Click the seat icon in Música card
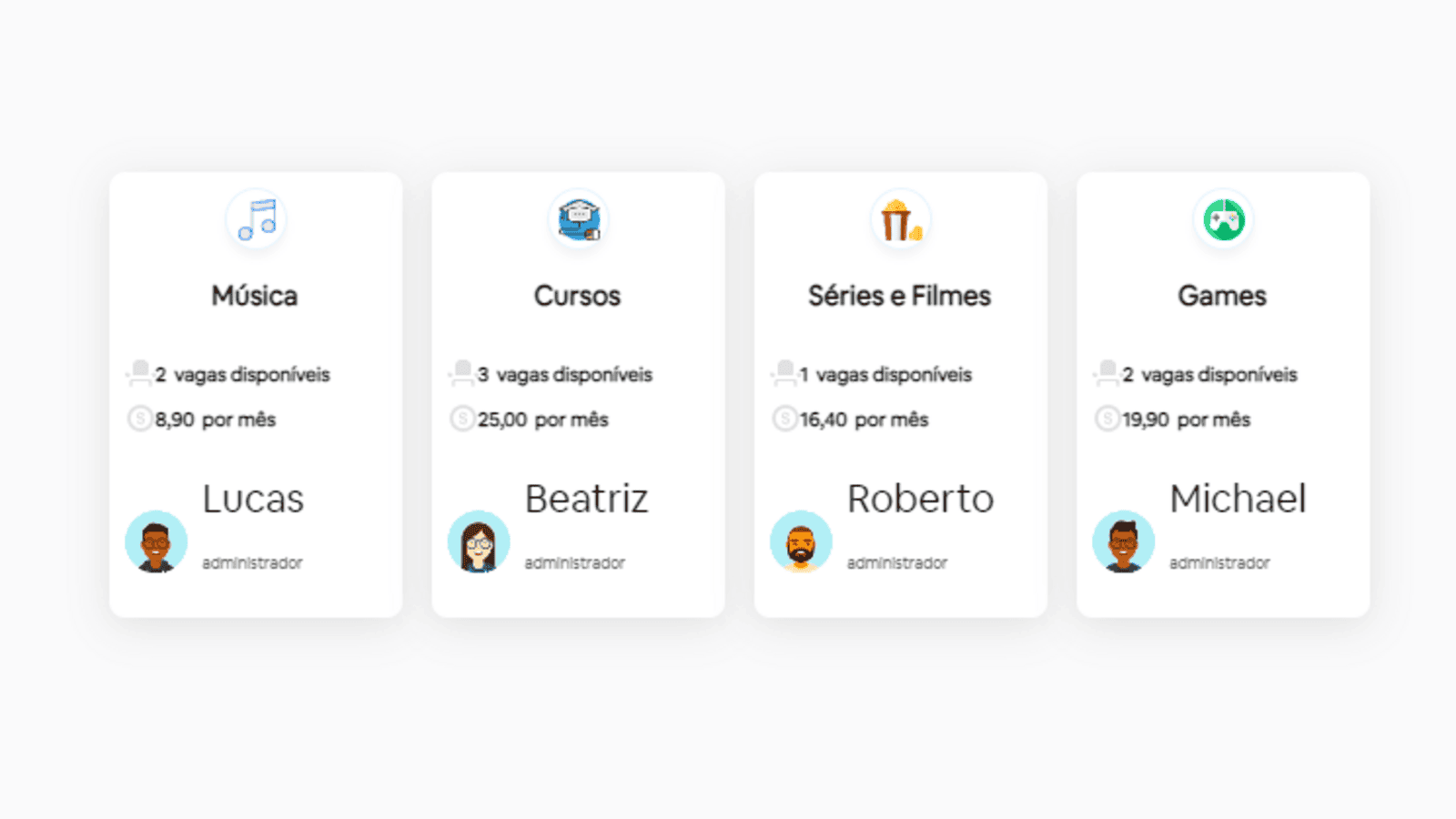This screenshot has width=1456, height=819. coord(139,373)
